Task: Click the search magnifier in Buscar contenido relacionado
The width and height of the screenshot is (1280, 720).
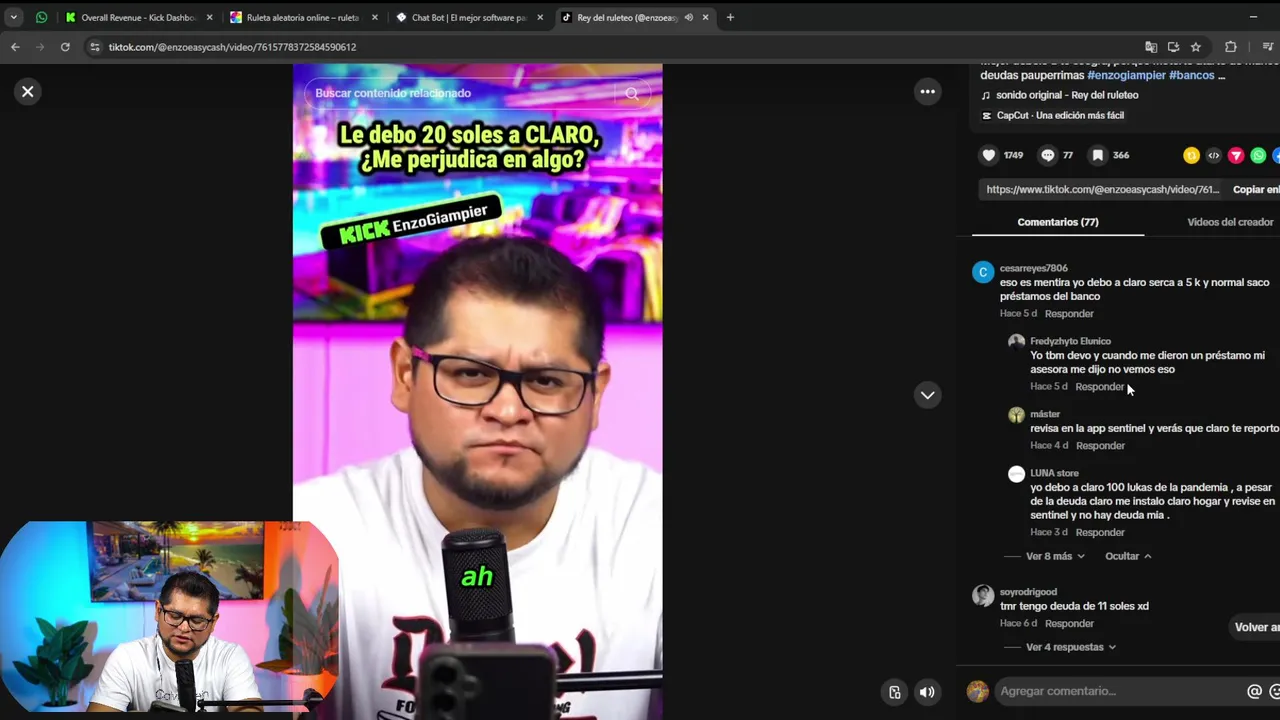Action: coord(632,93)
